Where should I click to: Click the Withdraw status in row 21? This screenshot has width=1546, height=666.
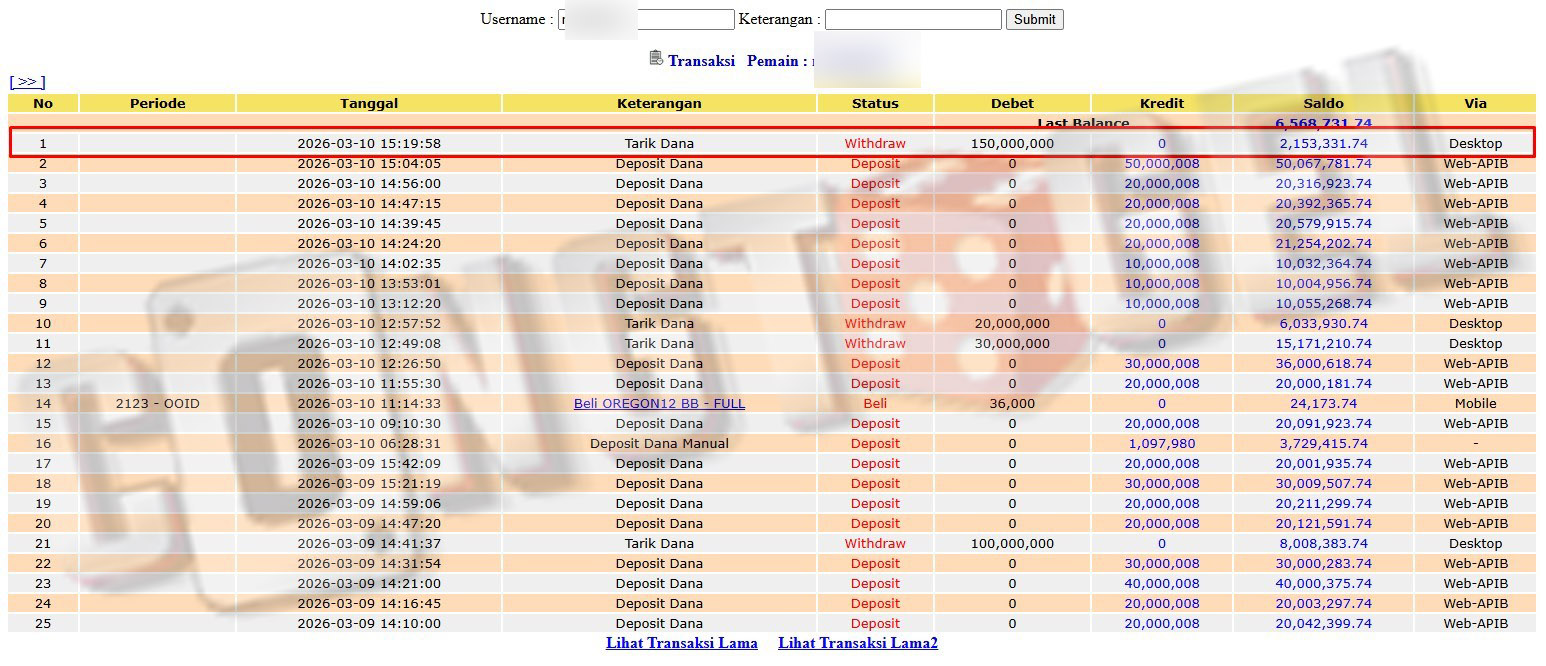(x=875, y=543)
